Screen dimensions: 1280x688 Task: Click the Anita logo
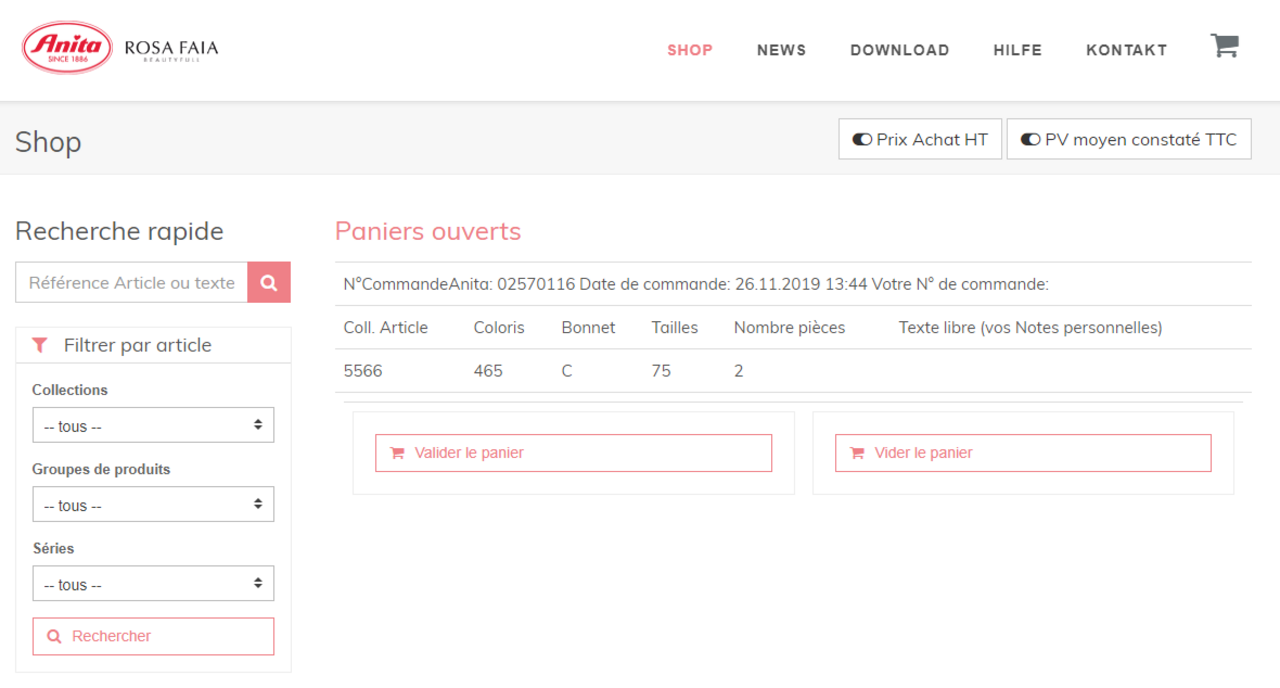coord(68,48)
